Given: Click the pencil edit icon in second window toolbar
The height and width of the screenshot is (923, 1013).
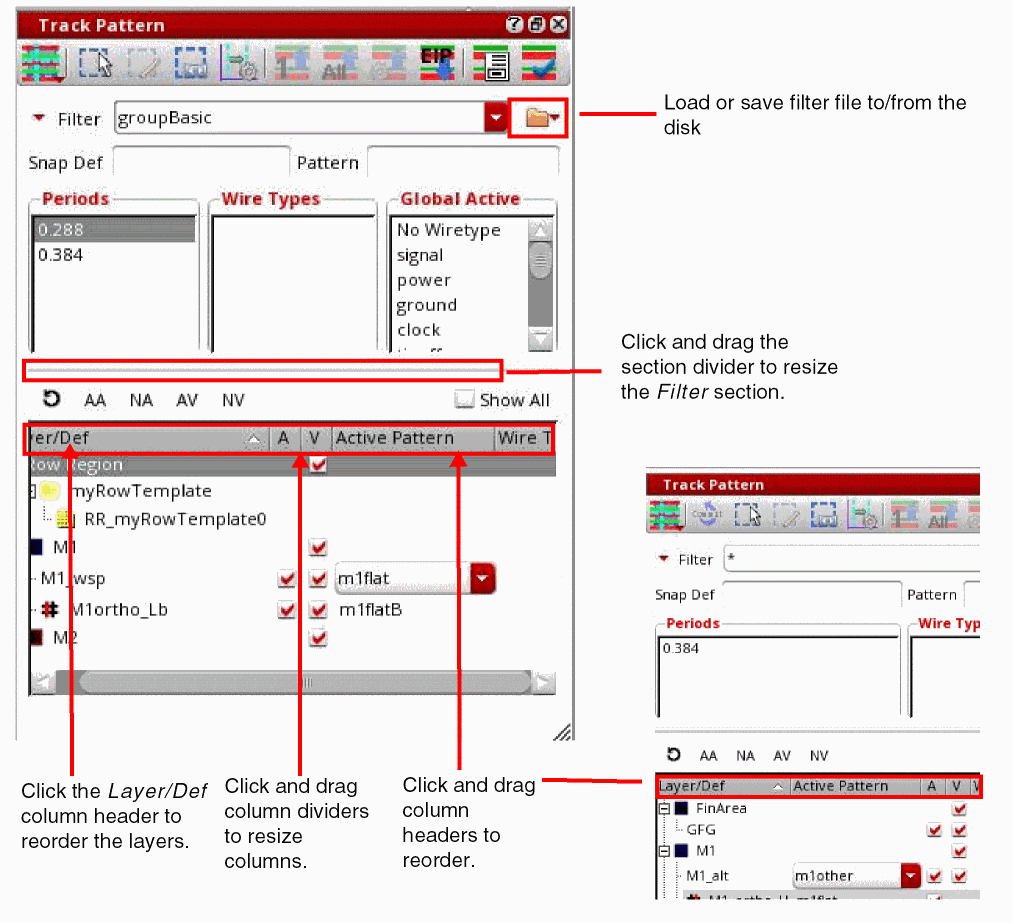Looking at the screenshot, I should tap(786, 515).
